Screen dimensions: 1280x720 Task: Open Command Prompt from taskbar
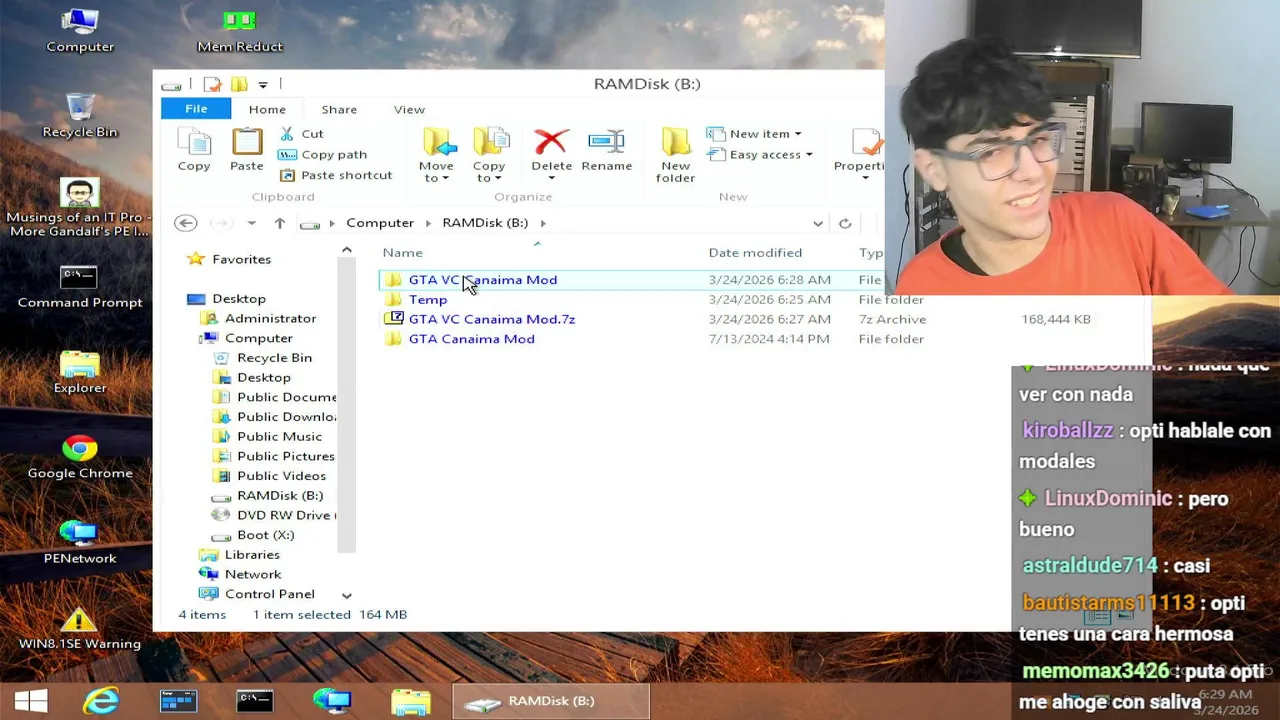pyautogui.click(x=255, y=701)
